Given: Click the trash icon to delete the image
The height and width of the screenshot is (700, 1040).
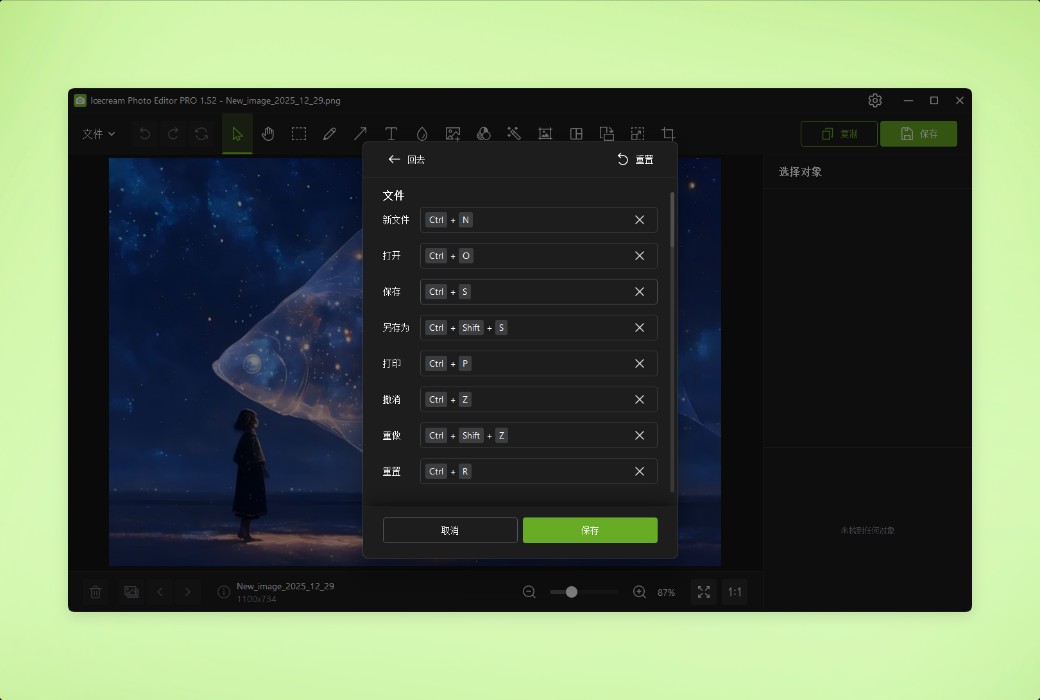Looking at the screenshot, I should coord(95,592).
